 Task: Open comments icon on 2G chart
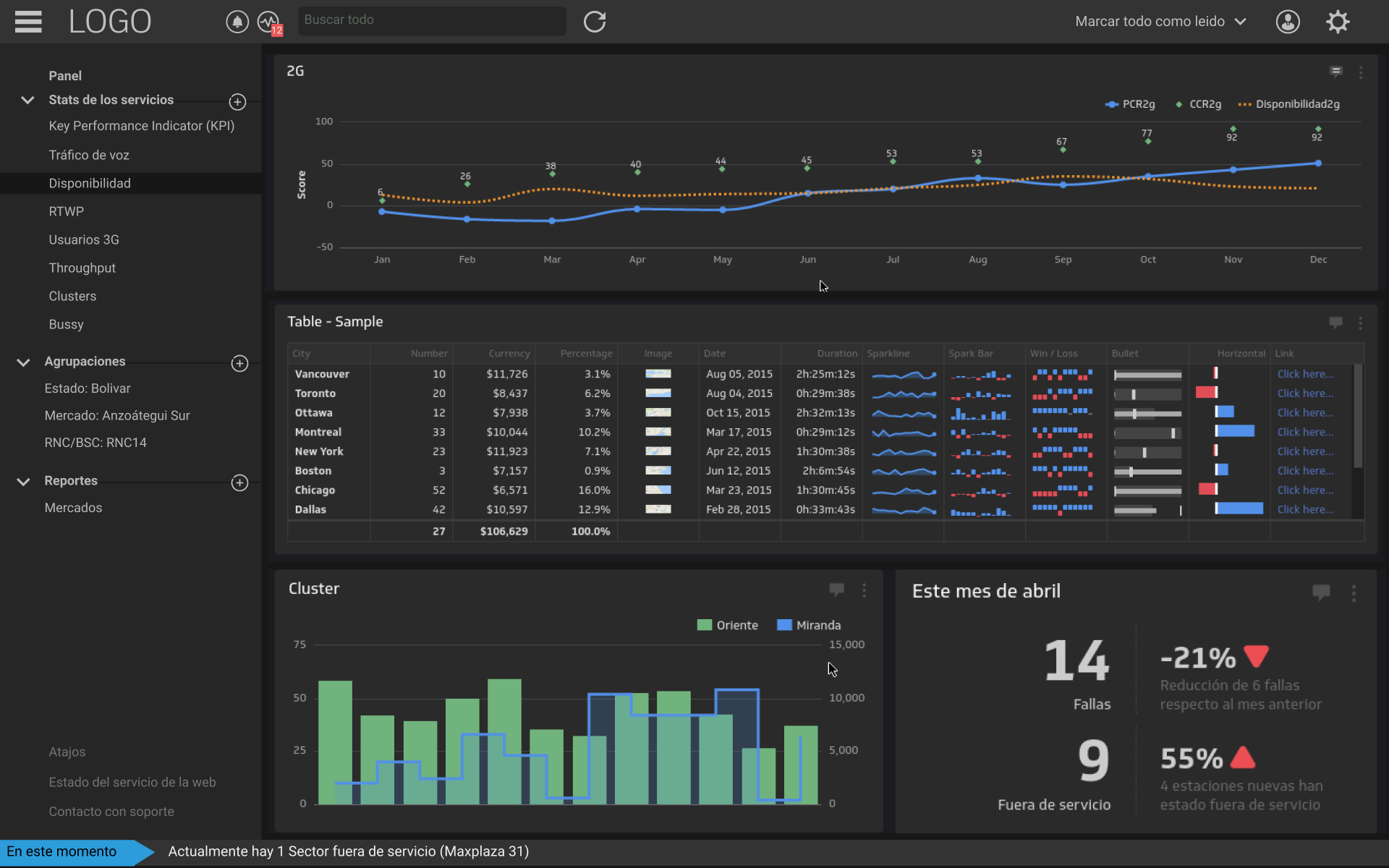pos(1335,71)
